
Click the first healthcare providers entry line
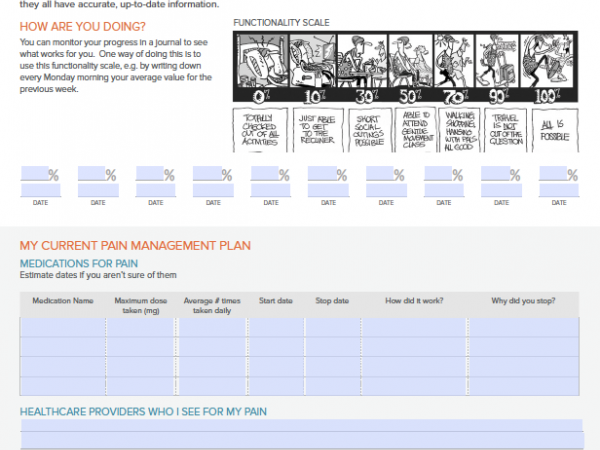[302, 425]
